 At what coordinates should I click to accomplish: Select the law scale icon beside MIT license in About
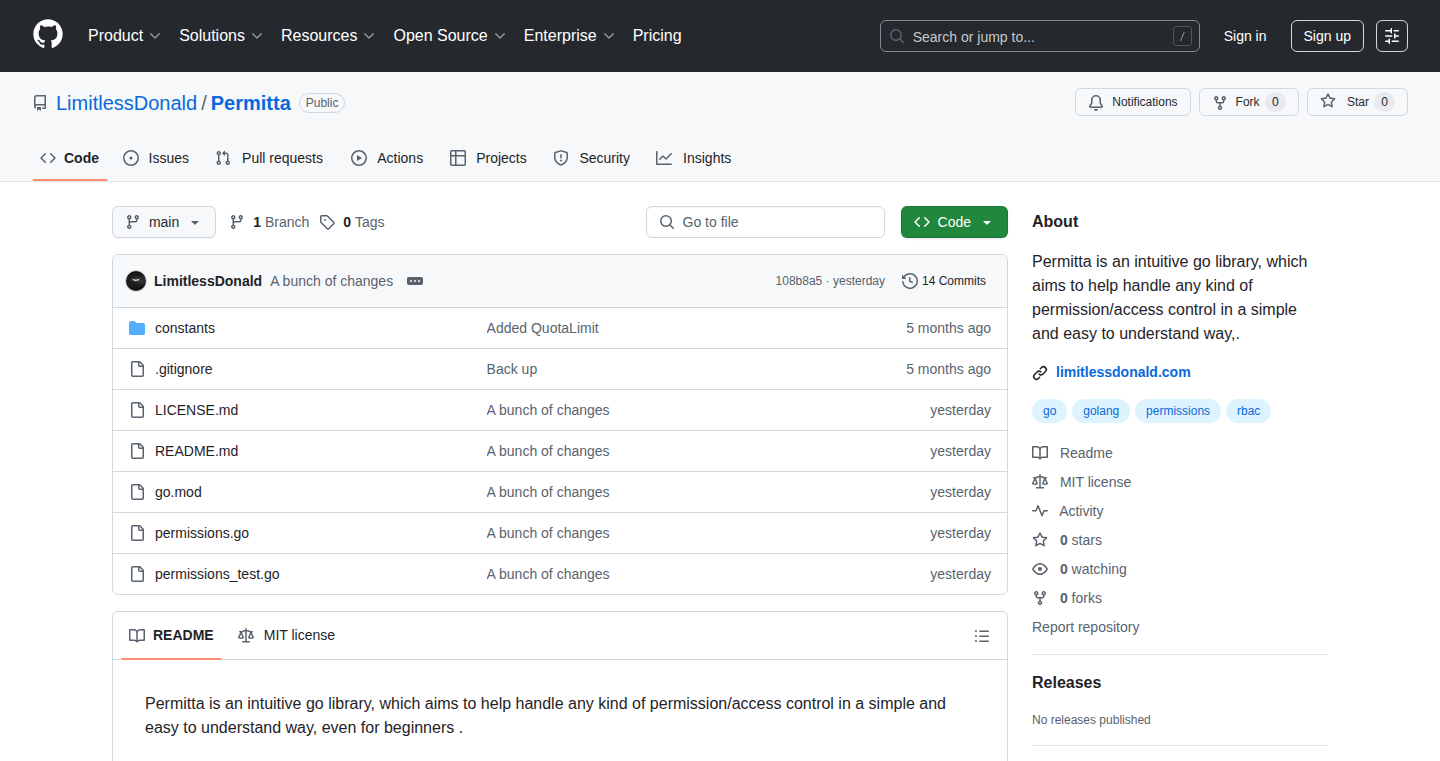[x=1040, y=482]
